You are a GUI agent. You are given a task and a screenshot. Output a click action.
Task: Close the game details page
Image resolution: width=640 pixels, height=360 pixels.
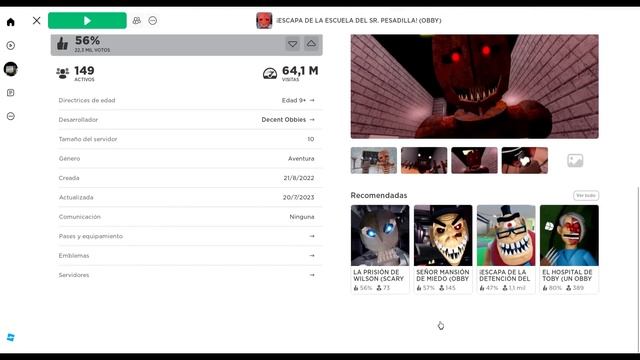[36, 20]
